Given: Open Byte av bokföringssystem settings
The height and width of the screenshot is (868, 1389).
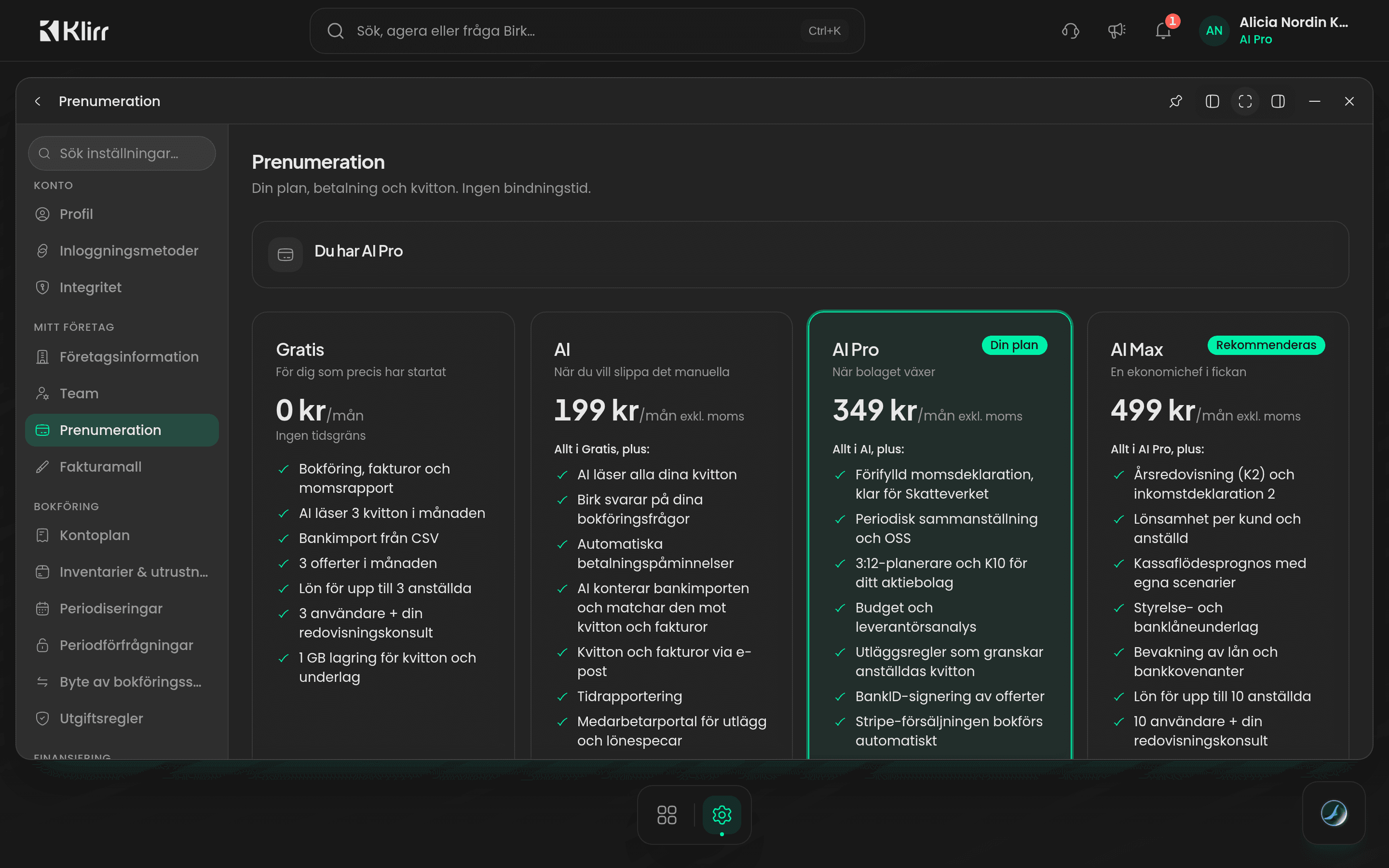Looking at the screenshot, I should tap(122, 682).
